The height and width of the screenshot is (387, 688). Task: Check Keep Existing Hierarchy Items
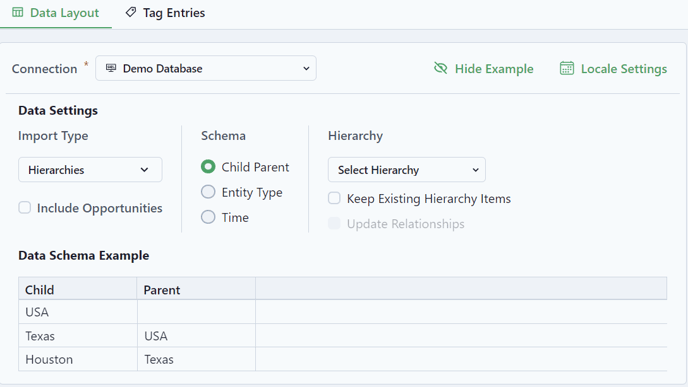pos(334,198)
